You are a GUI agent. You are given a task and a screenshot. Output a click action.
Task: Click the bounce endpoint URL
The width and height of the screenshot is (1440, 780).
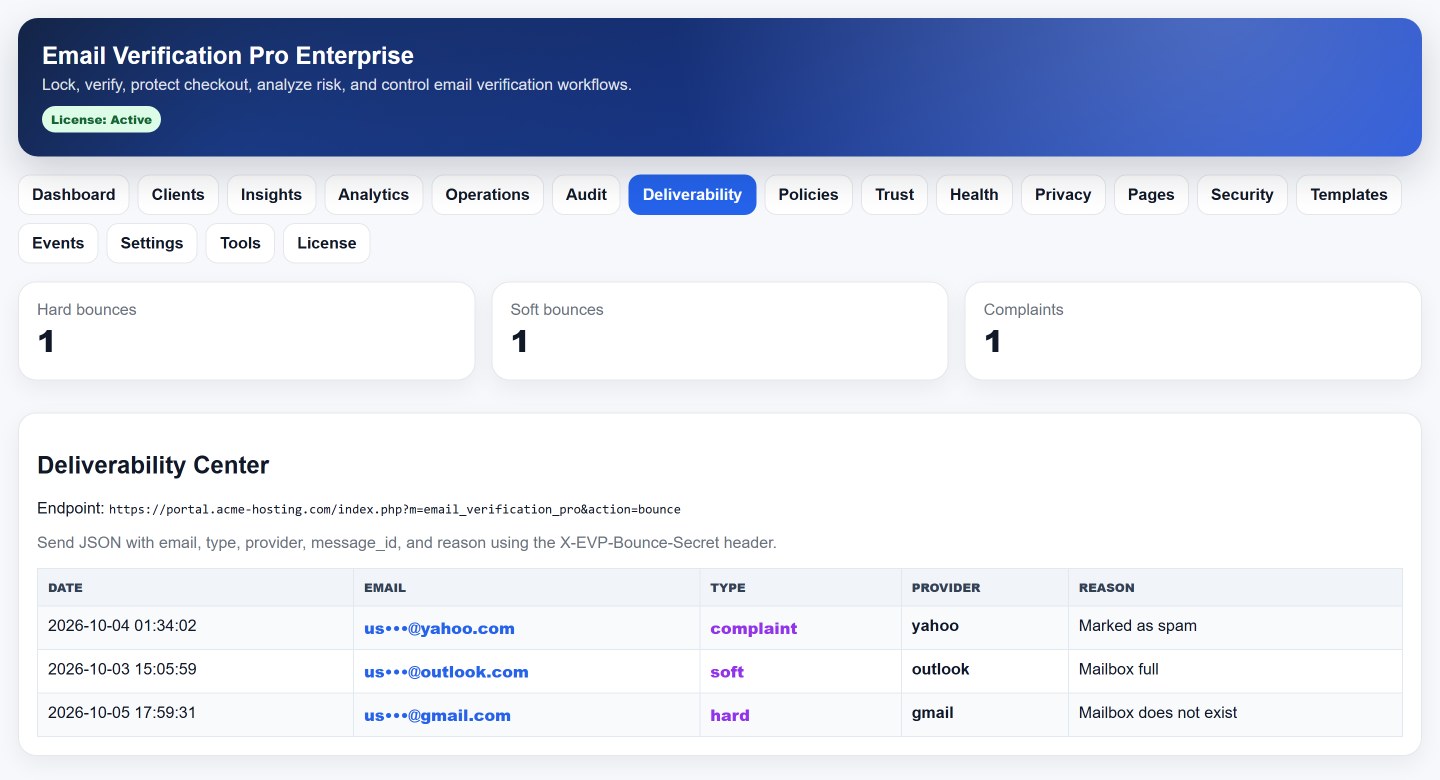pos(395,509)
